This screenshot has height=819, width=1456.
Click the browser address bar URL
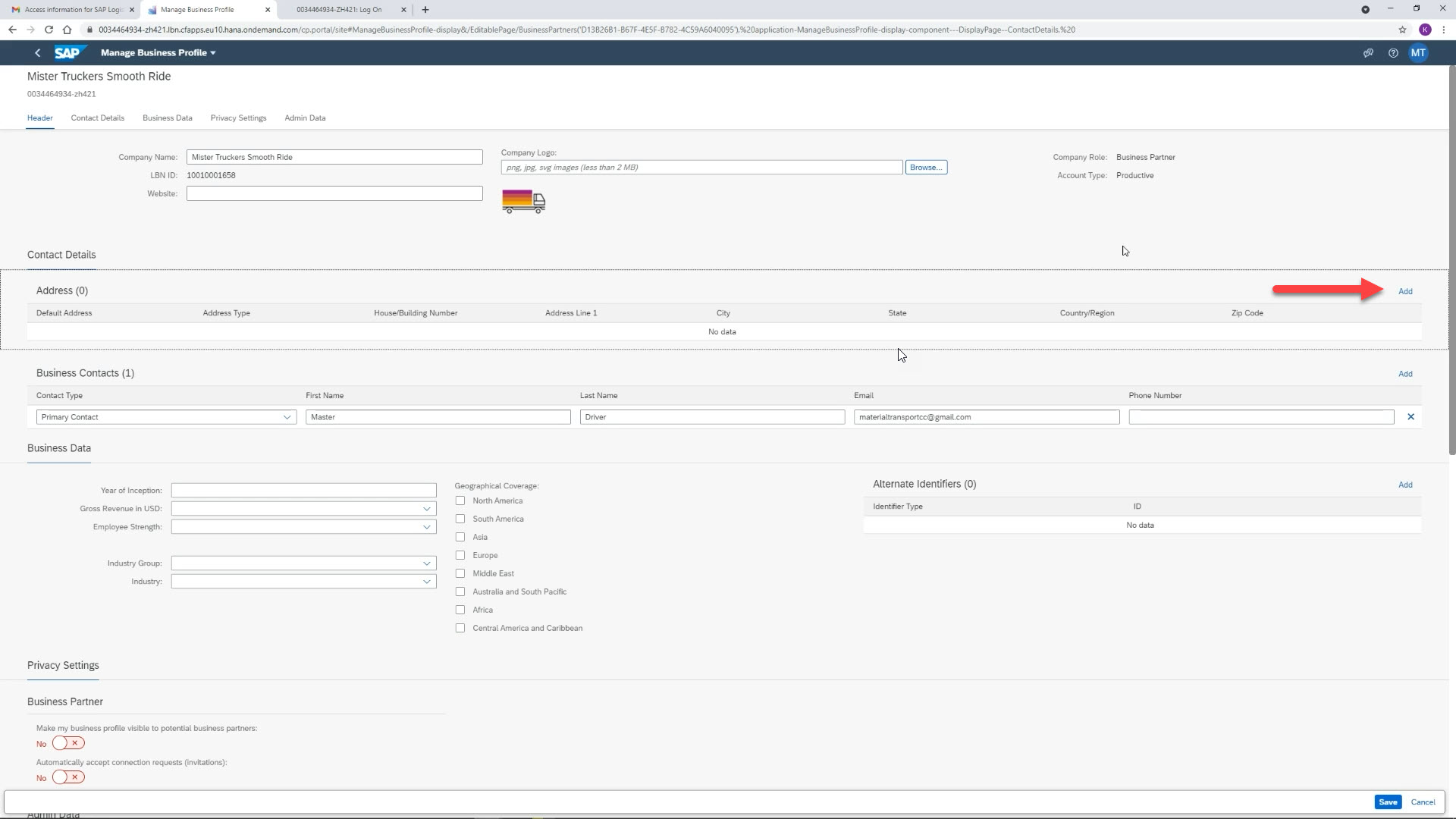(x=586, y=30)
